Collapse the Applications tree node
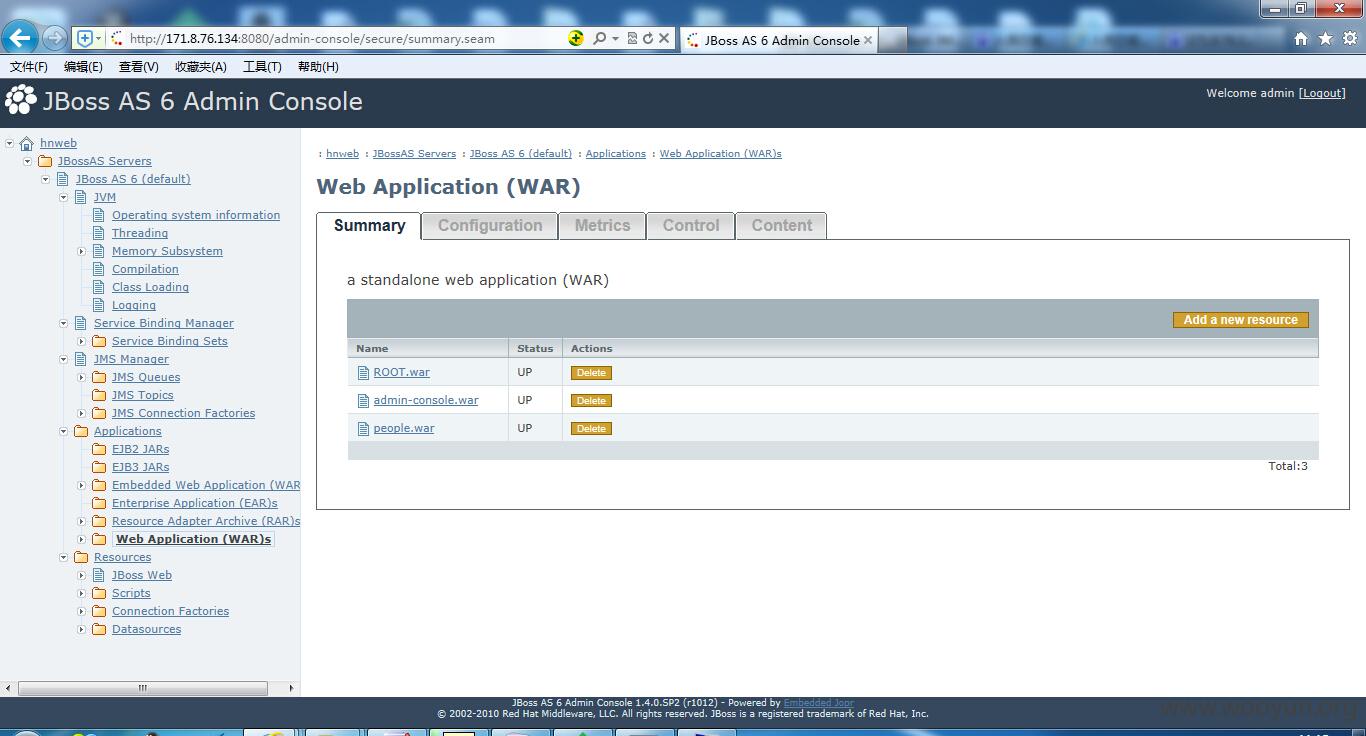Screen dimensions: 1366x736 coord(63,432)
